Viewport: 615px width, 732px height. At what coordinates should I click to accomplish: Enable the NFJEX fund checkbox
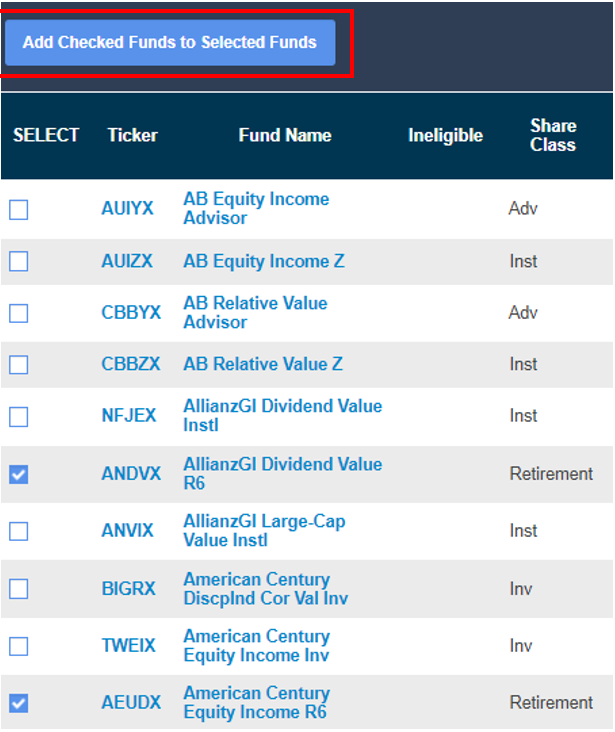pos(19,416)
